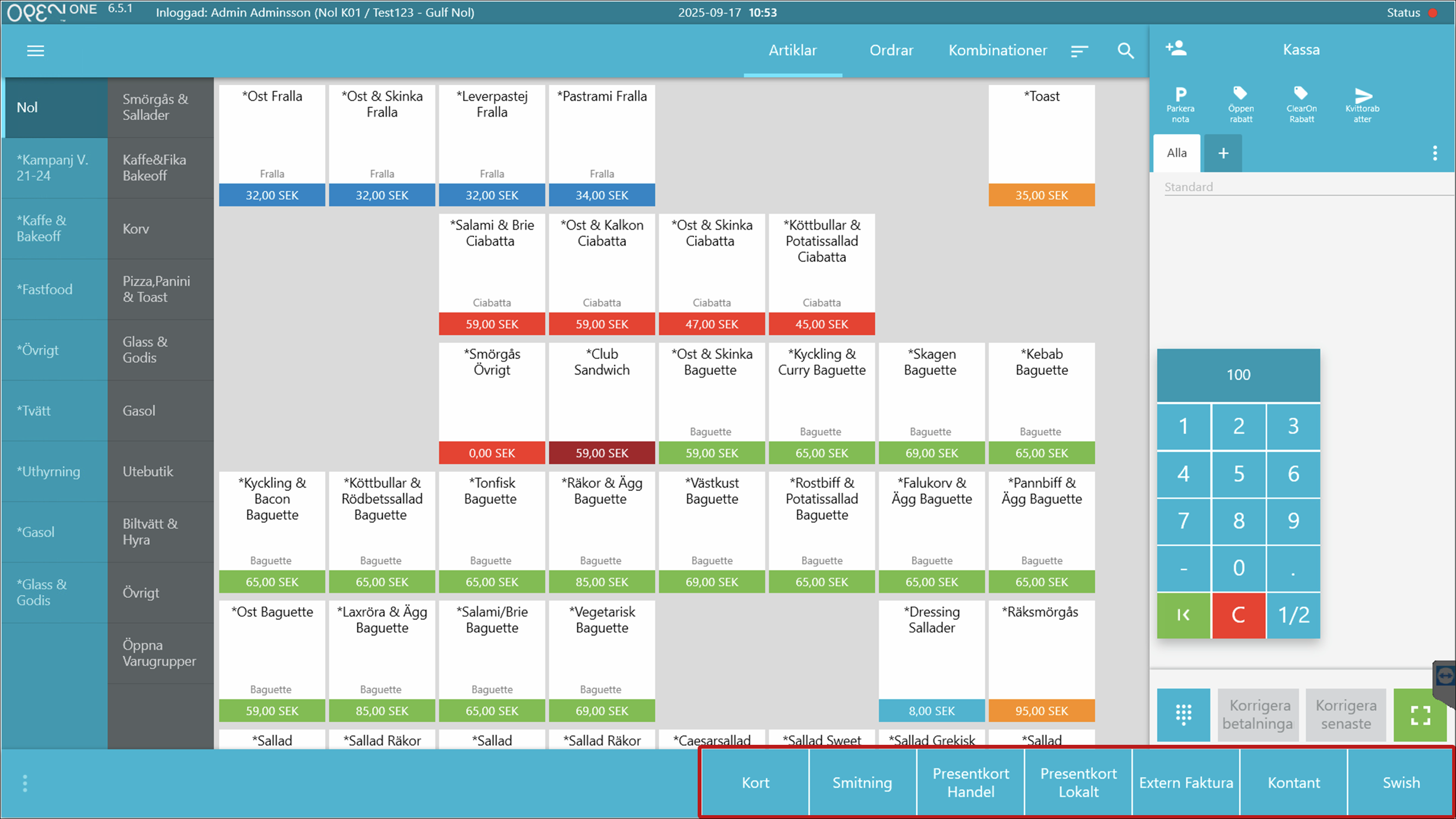Click the search magnifier icon

[1125, 51]
